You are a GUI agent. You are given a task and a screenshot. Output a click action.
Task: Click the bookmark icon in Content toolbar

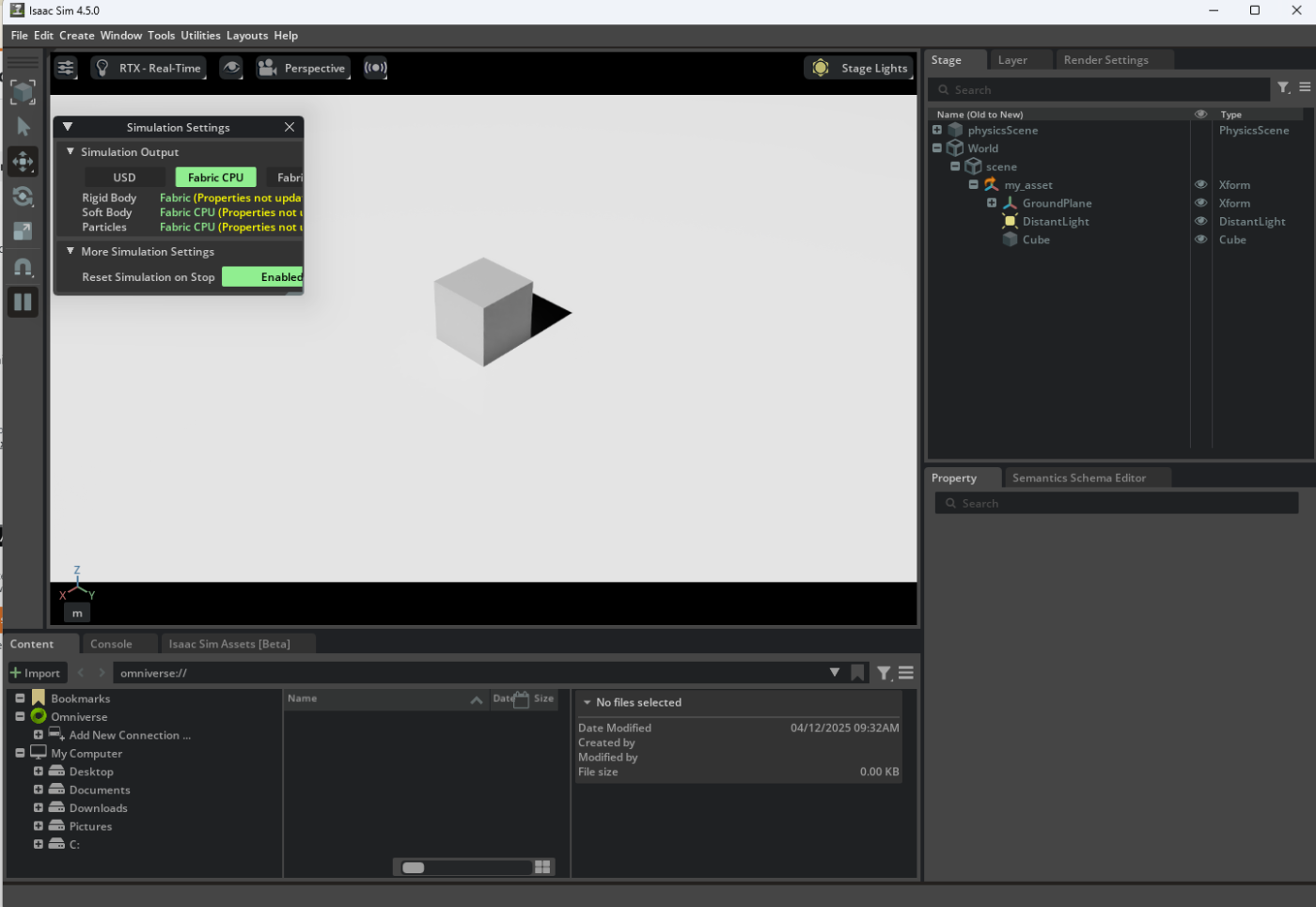coord(857,673)
